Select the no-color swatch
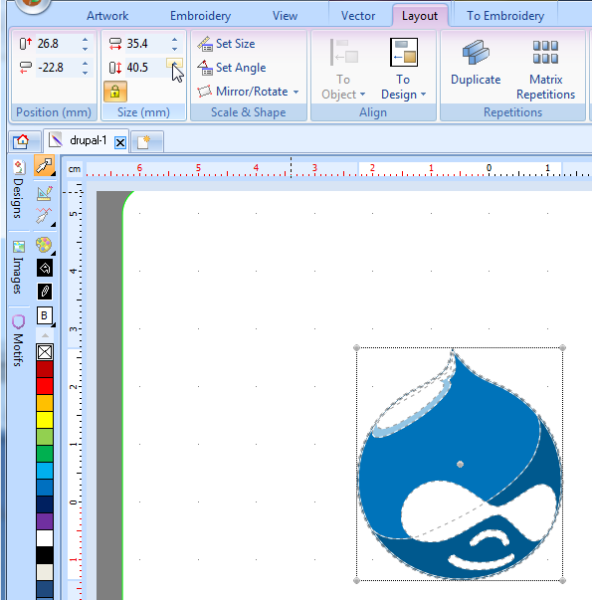 (x=45, y=352)
